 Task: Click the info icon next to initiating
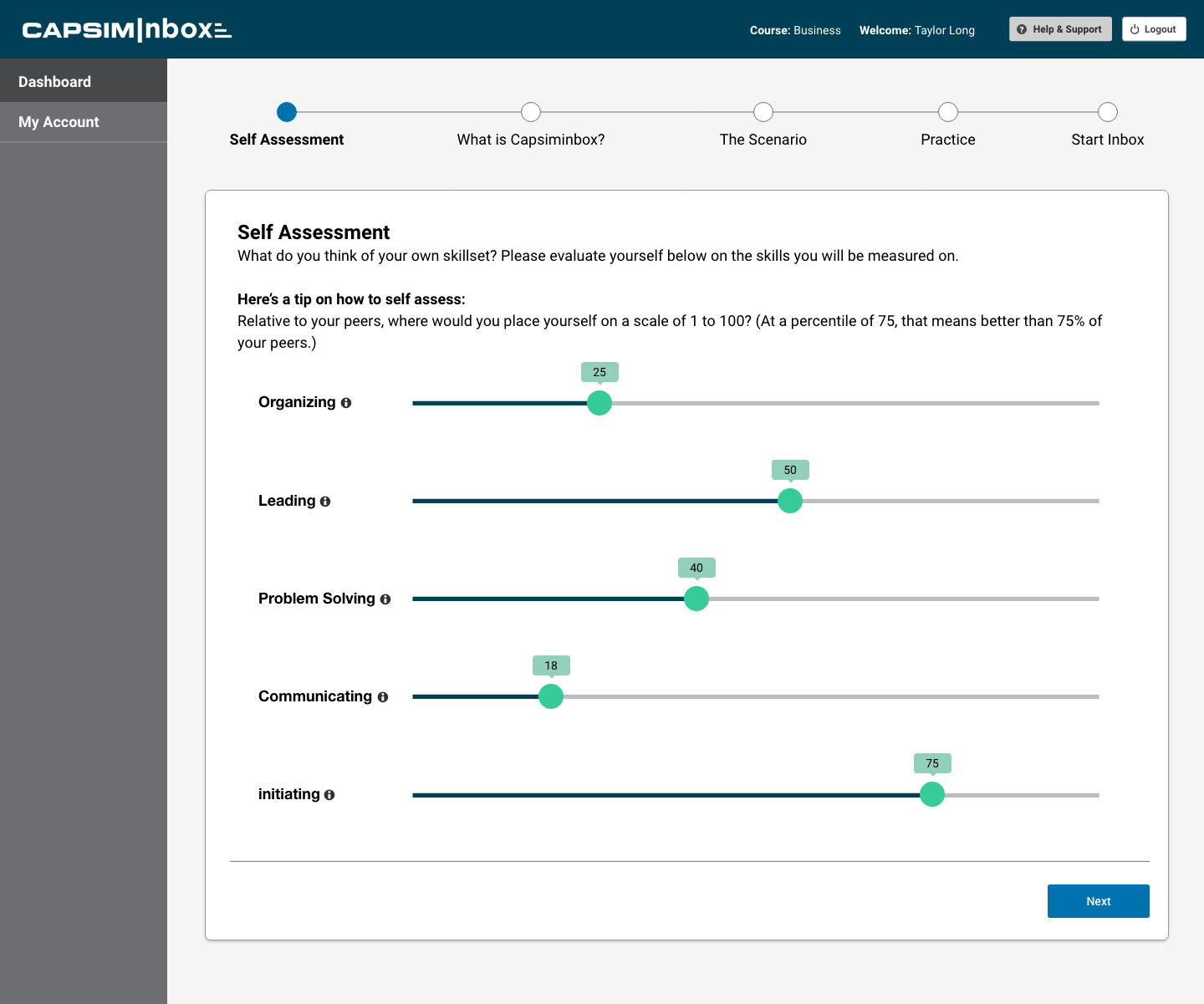pyautogui.click(x=329, y=795)
